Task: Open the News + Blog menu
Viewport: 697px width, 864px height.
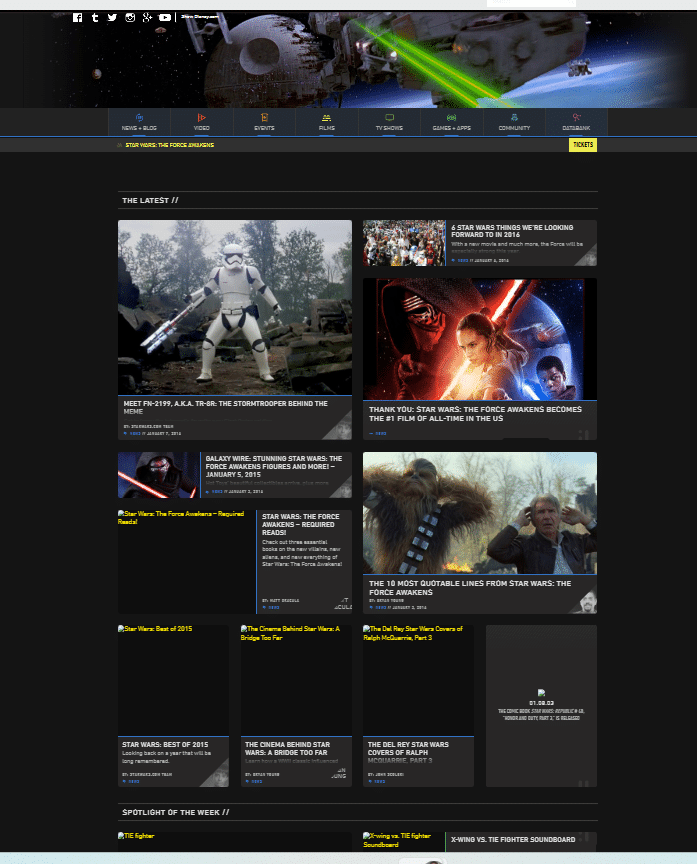Action: [x=139, y=122]
